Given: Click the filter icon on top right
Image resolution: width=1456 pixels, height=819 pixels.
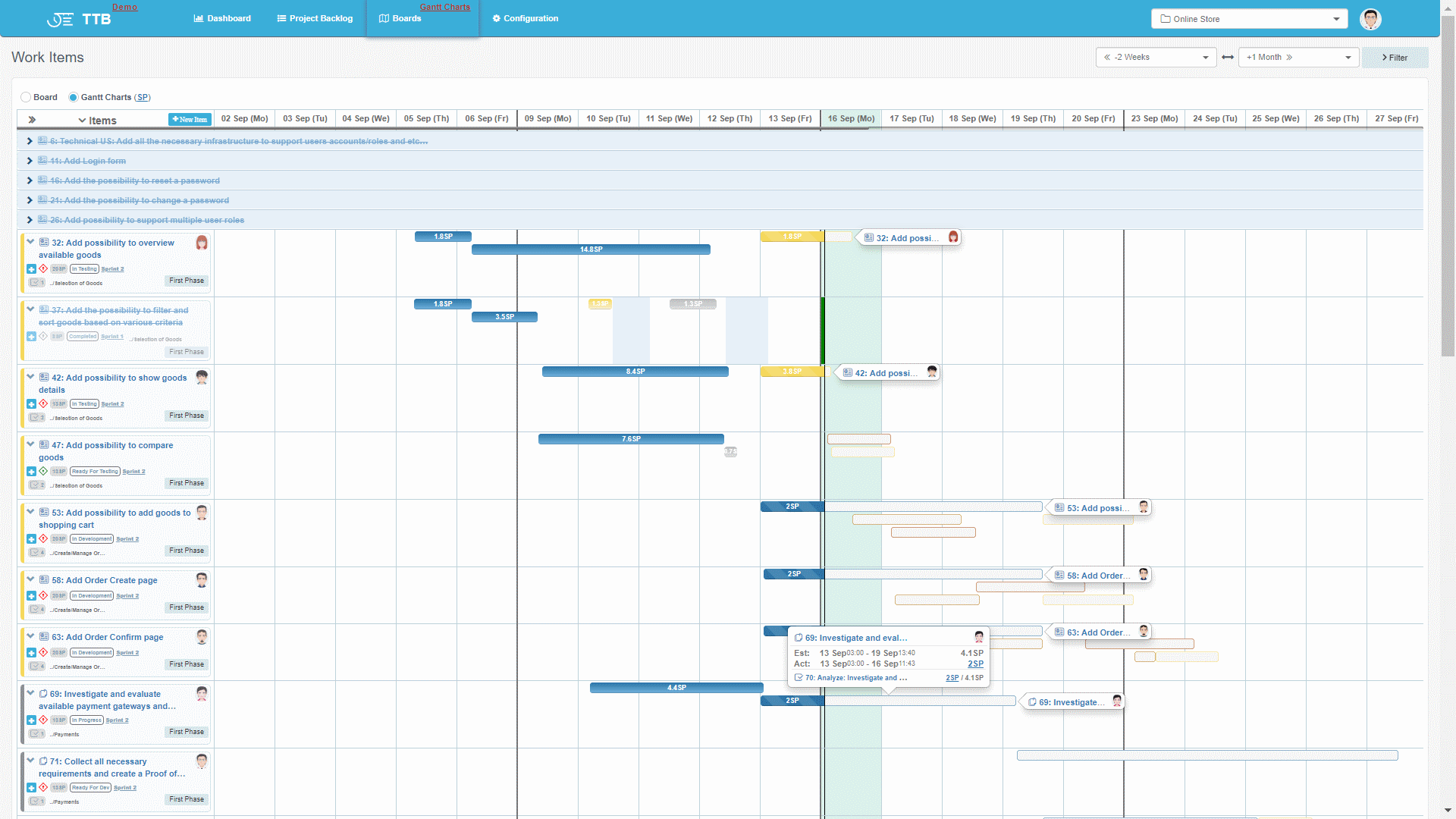Looking at the screenshot, I should click(x=1395, y=57).
